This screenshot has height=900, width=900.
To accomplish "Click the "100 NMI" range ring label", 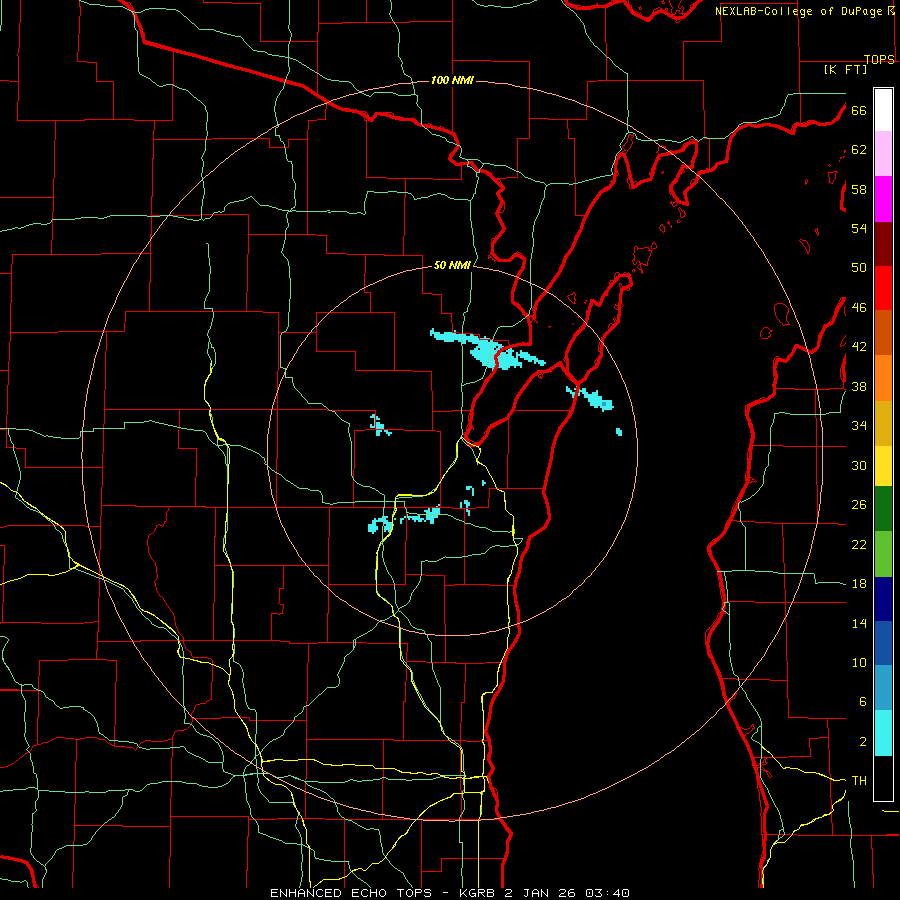I will pyautogui.click(x=452, y=80).
